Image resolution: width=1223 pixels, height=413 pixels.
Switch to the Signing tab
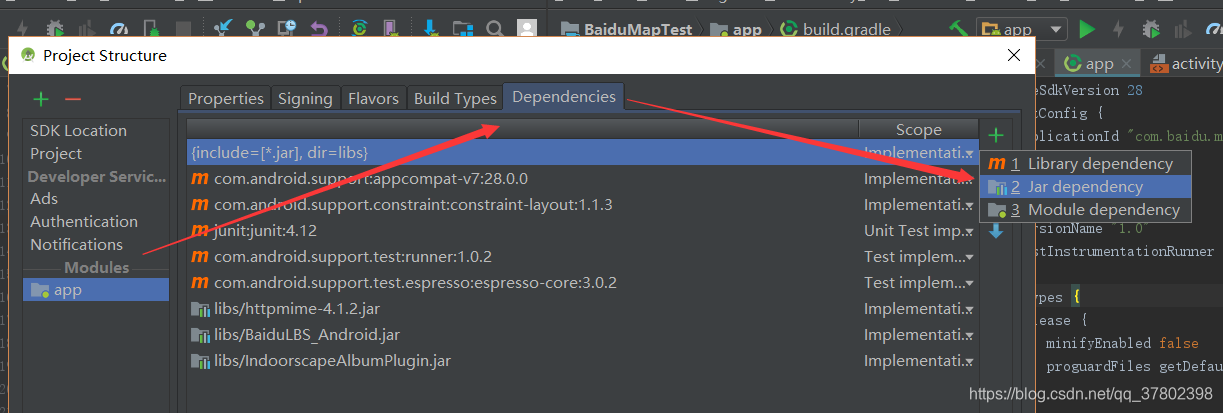pyautogui.click(x=305, y=98)
